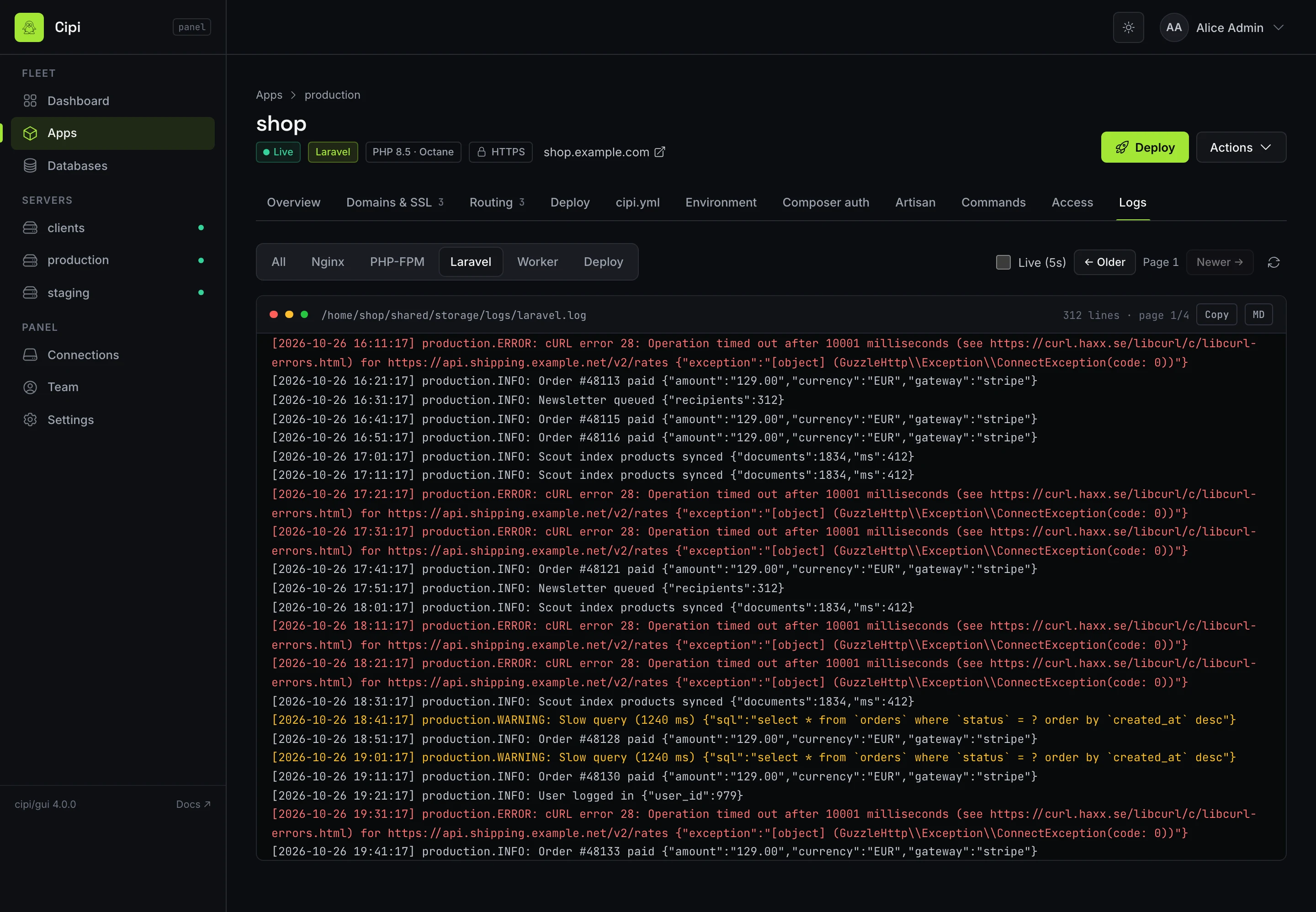Click the staging server icon
Image resolution: width=1316 pixels, height=912 pixels.
[x=30, y=292]
